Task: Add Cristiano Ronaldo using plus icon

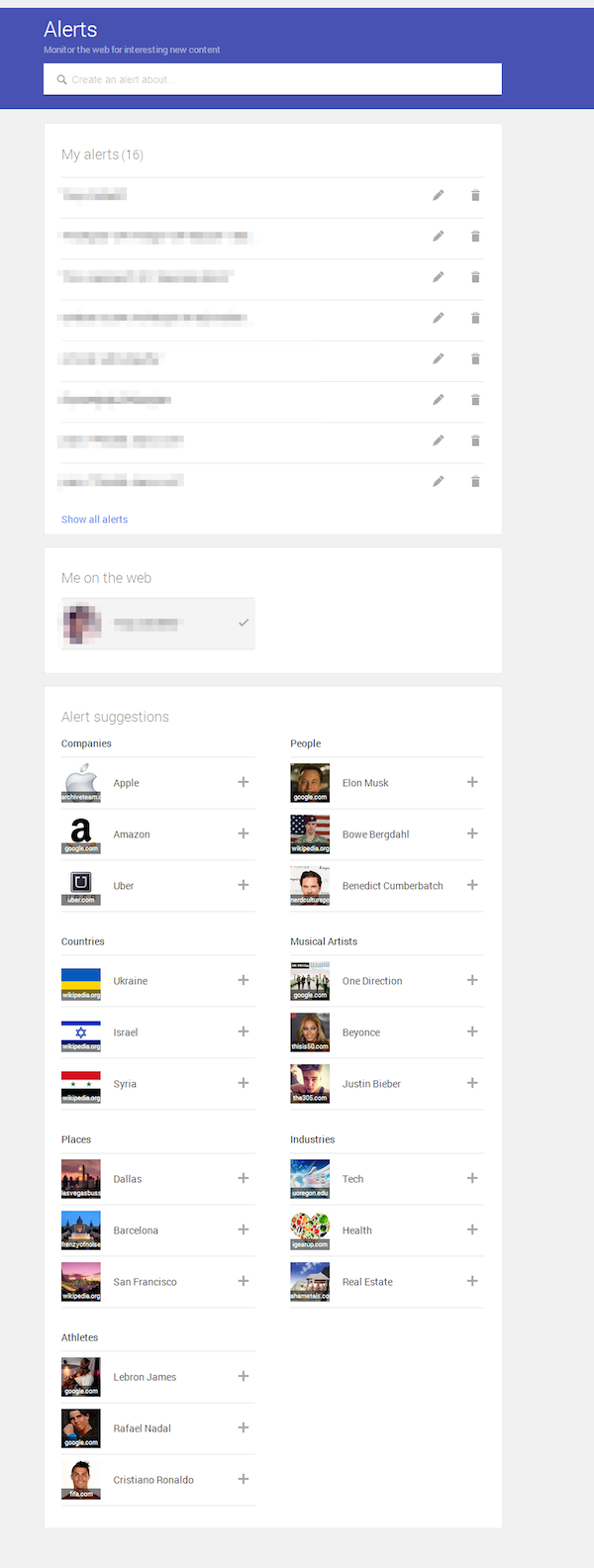Action: tap(243, 1479)
